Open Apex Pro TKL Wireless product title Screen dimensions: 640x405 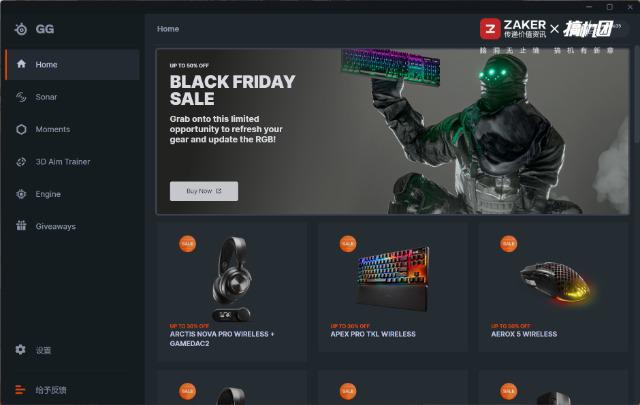click(x=373, y=334)
